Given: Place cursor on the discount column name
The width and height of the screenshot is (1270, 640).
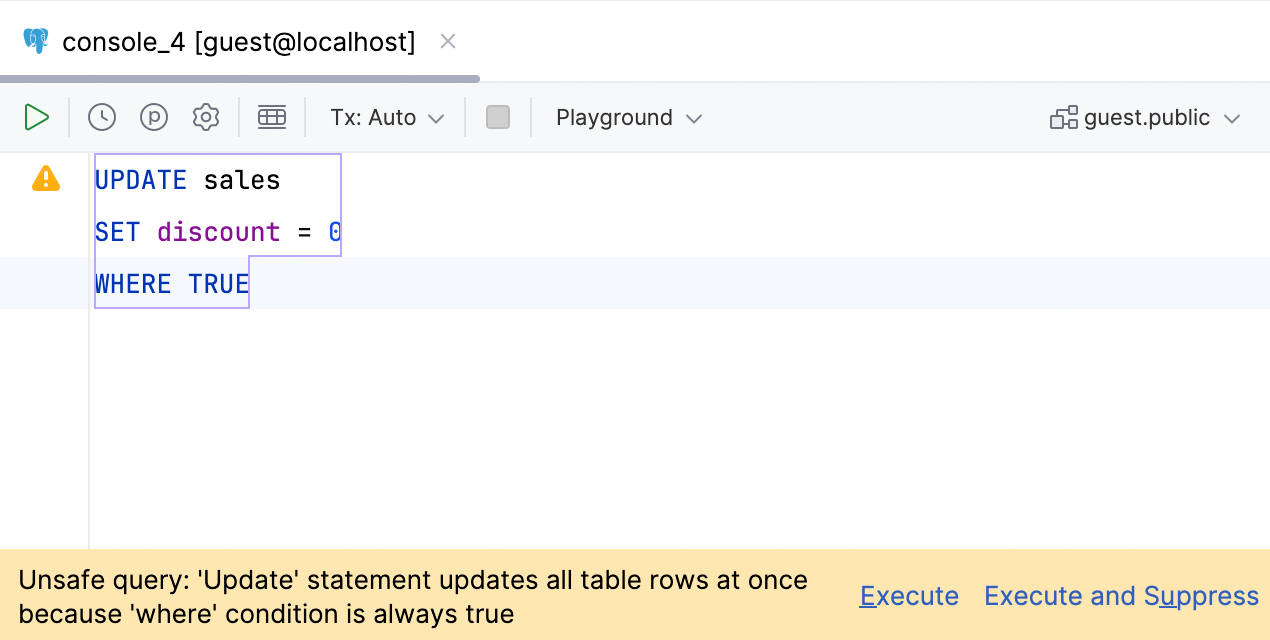Looking at the screenshot, I should 219,233.
